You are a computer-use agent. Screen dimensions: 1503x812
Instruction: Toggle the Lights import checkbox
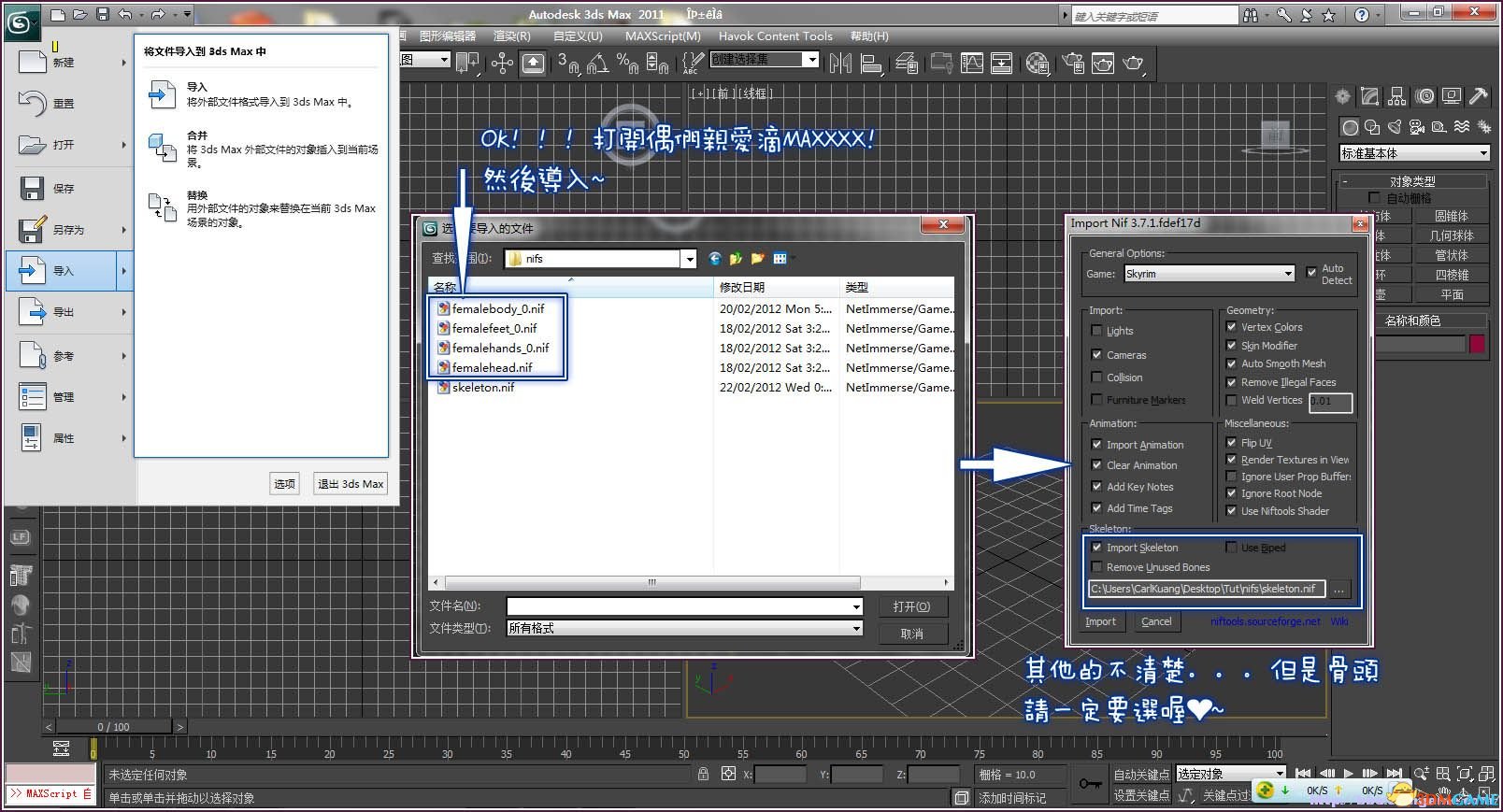[x=1096, y=330]
